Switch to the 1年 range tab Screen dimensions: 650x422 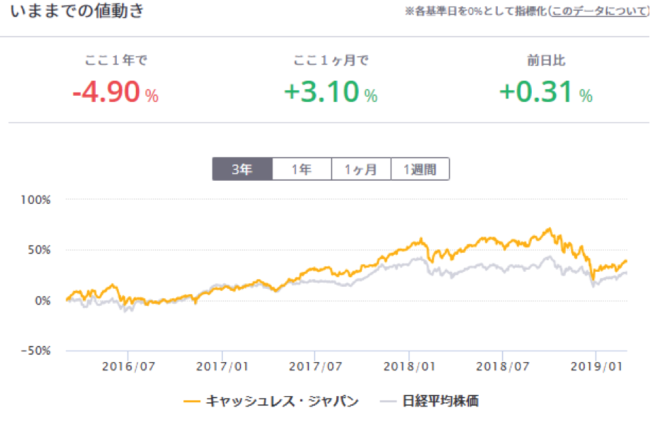point(301,169)
